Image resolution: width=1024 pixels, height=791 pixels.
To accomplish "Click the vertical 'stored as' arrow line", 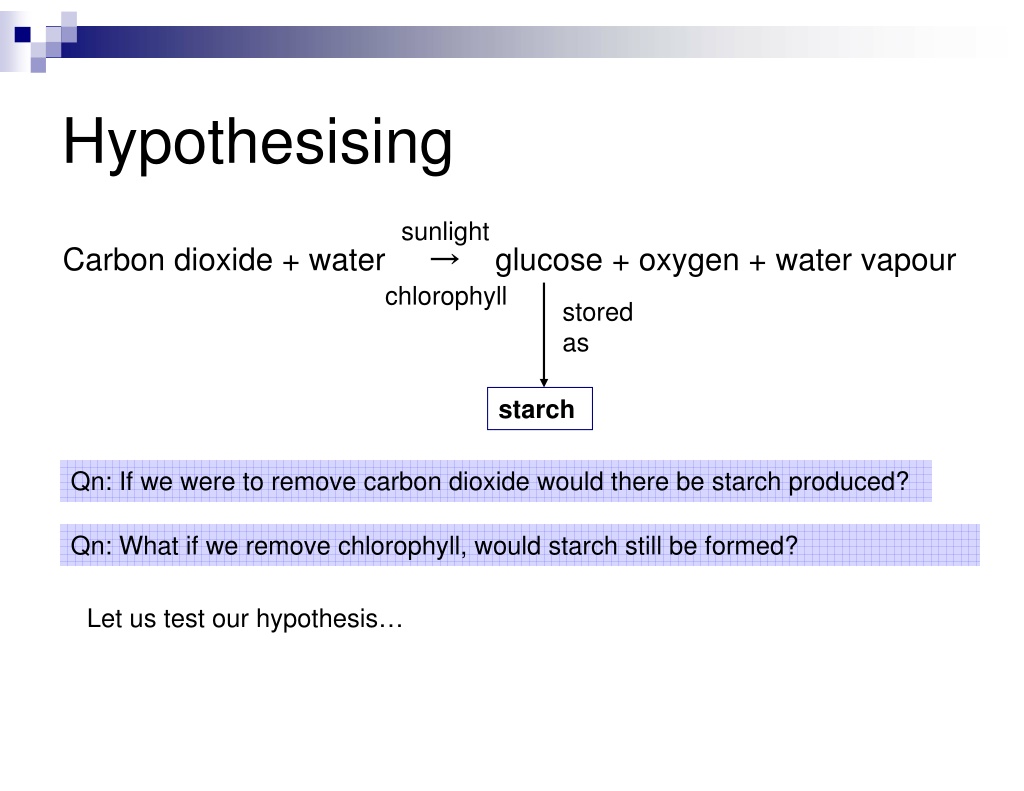I will click(x=544, y=332).
